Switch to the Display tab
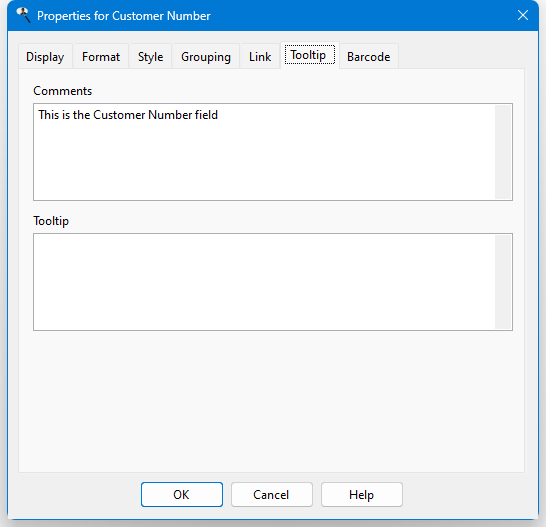The image size is (546, 527). 45,56
